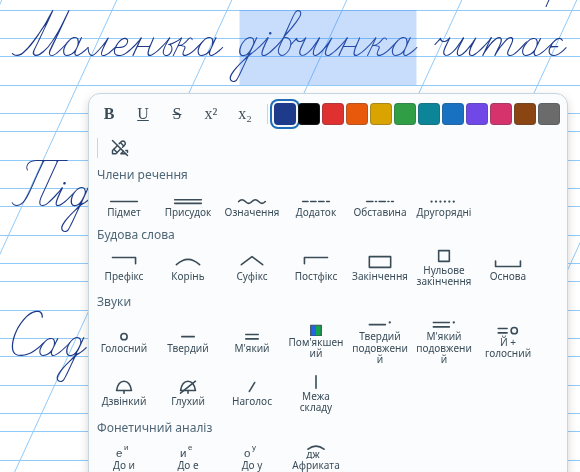580x472 pixels.
Task: Choose the Дзвінкий bell sound icon
Action: point(124,394)
